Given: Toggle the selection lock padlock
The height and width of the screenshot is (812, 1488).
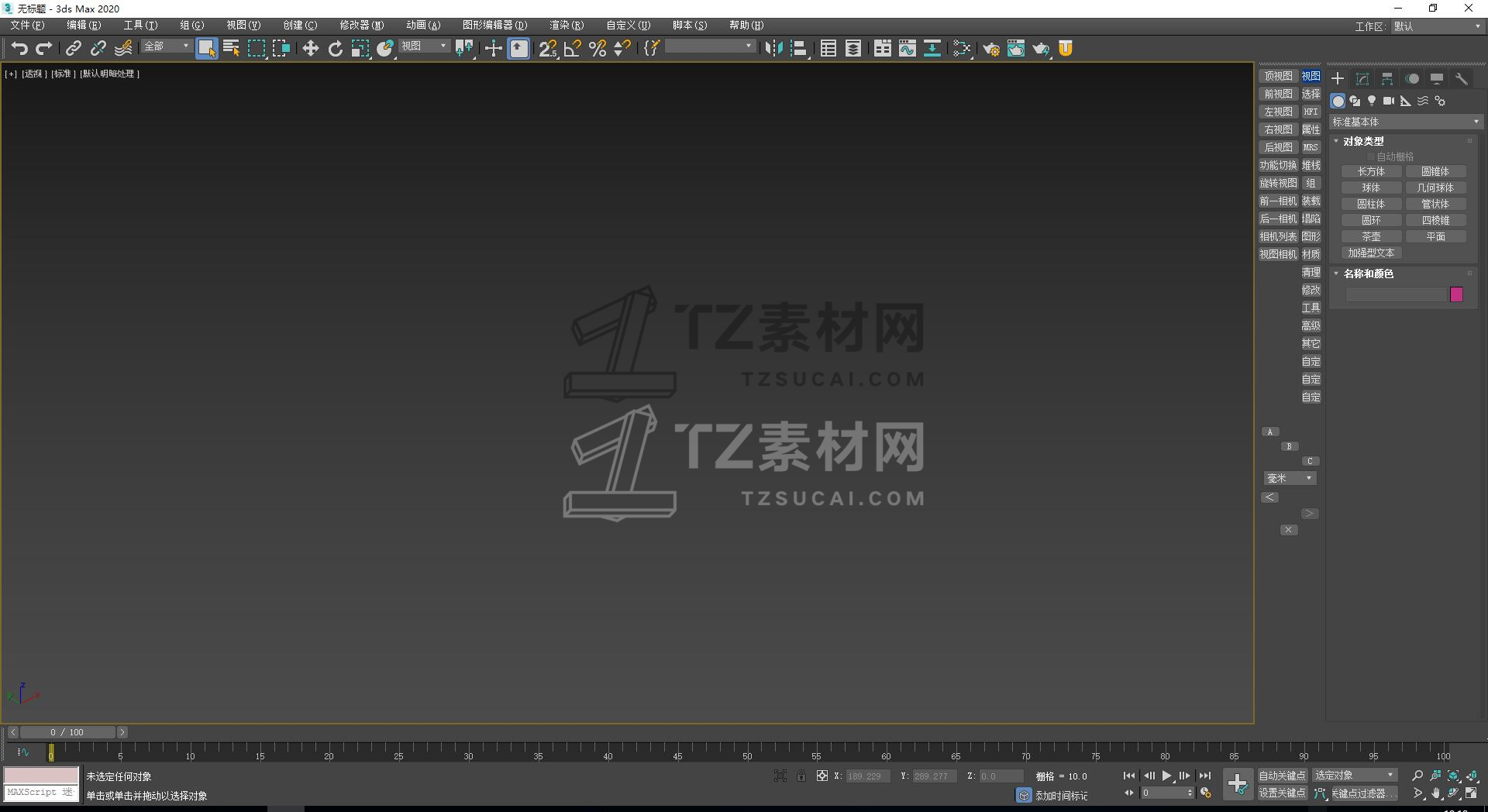Looking at the screenshot, I should (801, 776).
